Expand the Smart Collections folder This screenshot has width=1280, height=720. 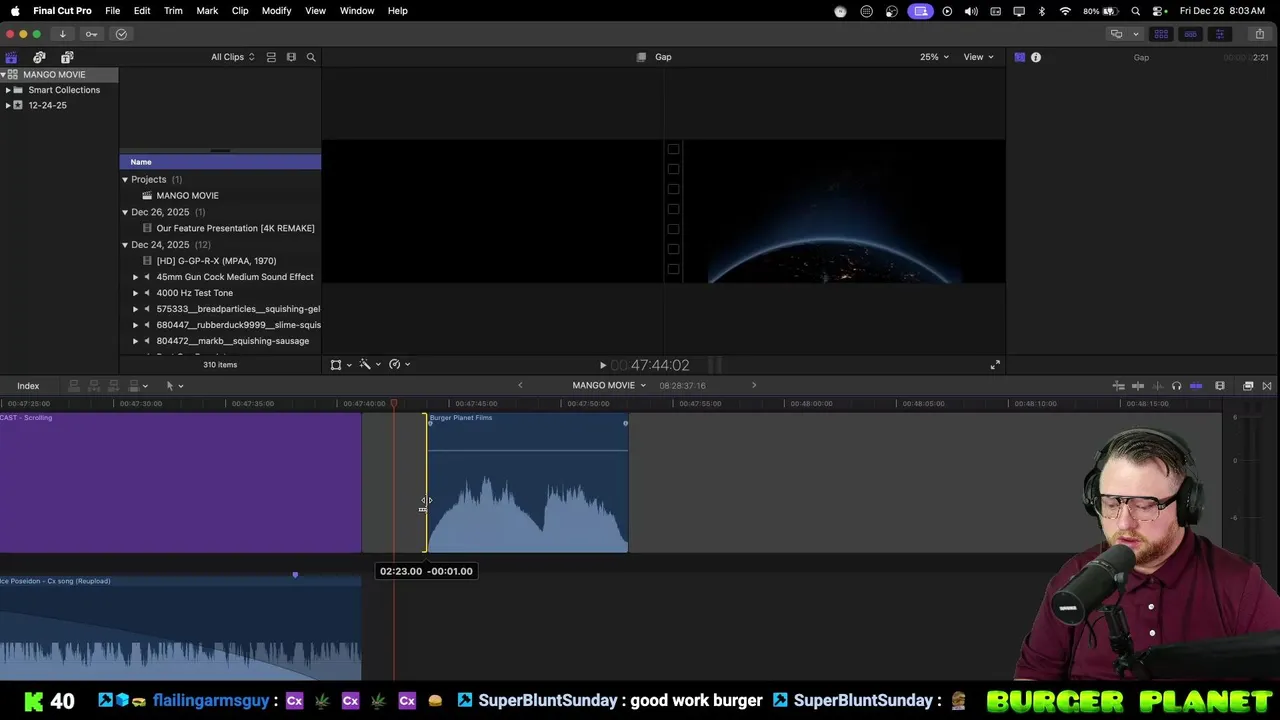point(8,90)
